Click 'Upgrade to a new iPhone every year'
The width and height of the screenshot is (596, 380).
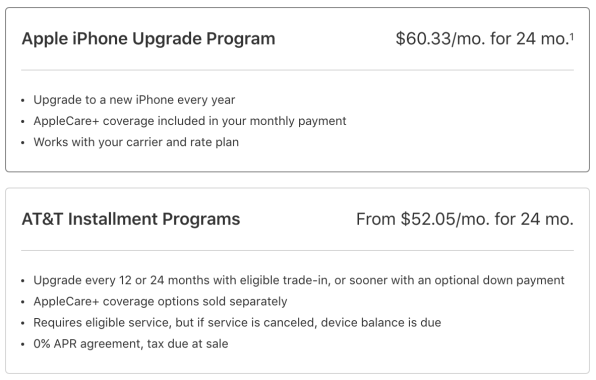click(x=134, y=100)
